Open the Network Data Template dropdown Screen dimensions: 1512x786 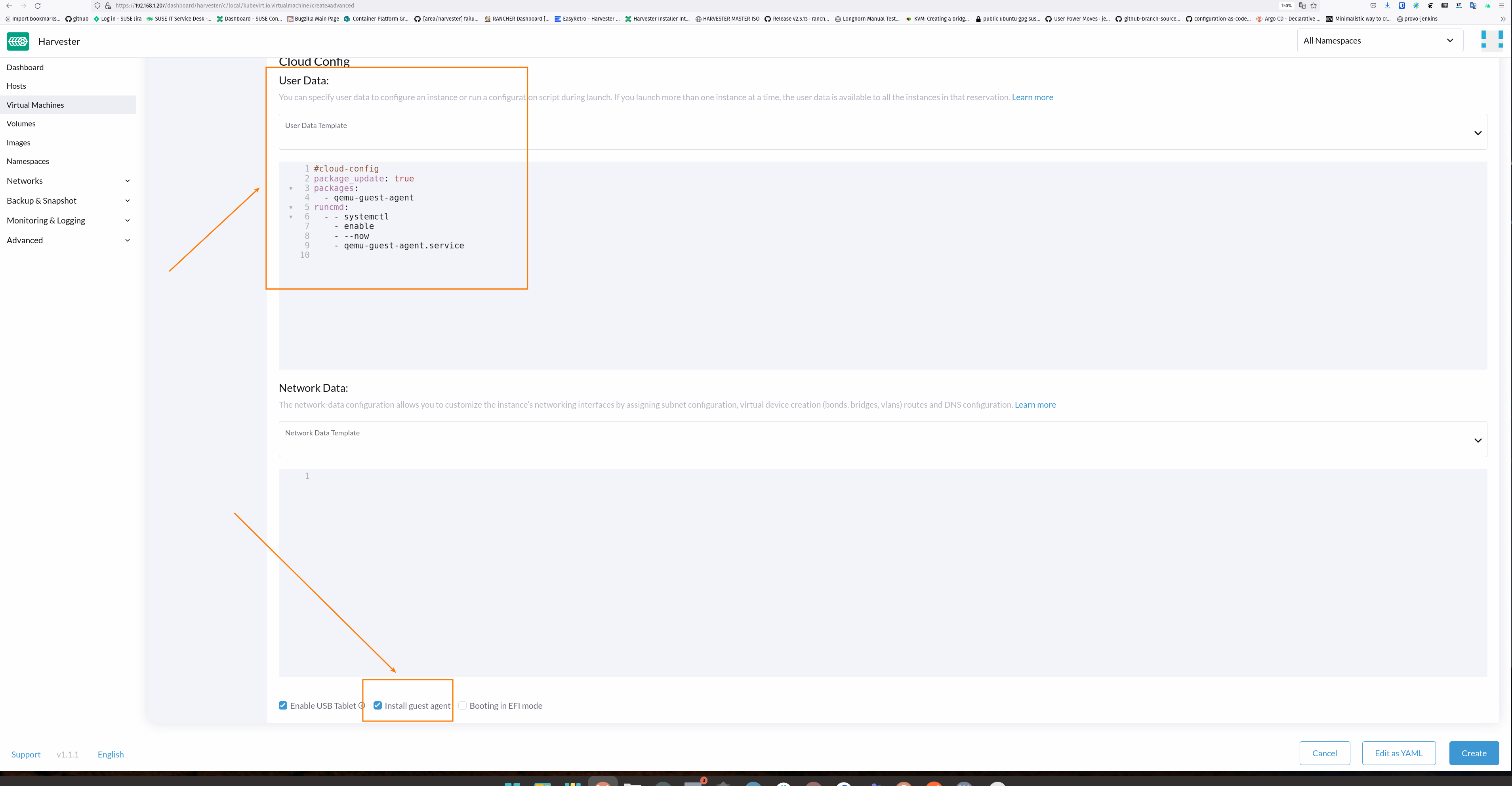[x=1478, y=440]
